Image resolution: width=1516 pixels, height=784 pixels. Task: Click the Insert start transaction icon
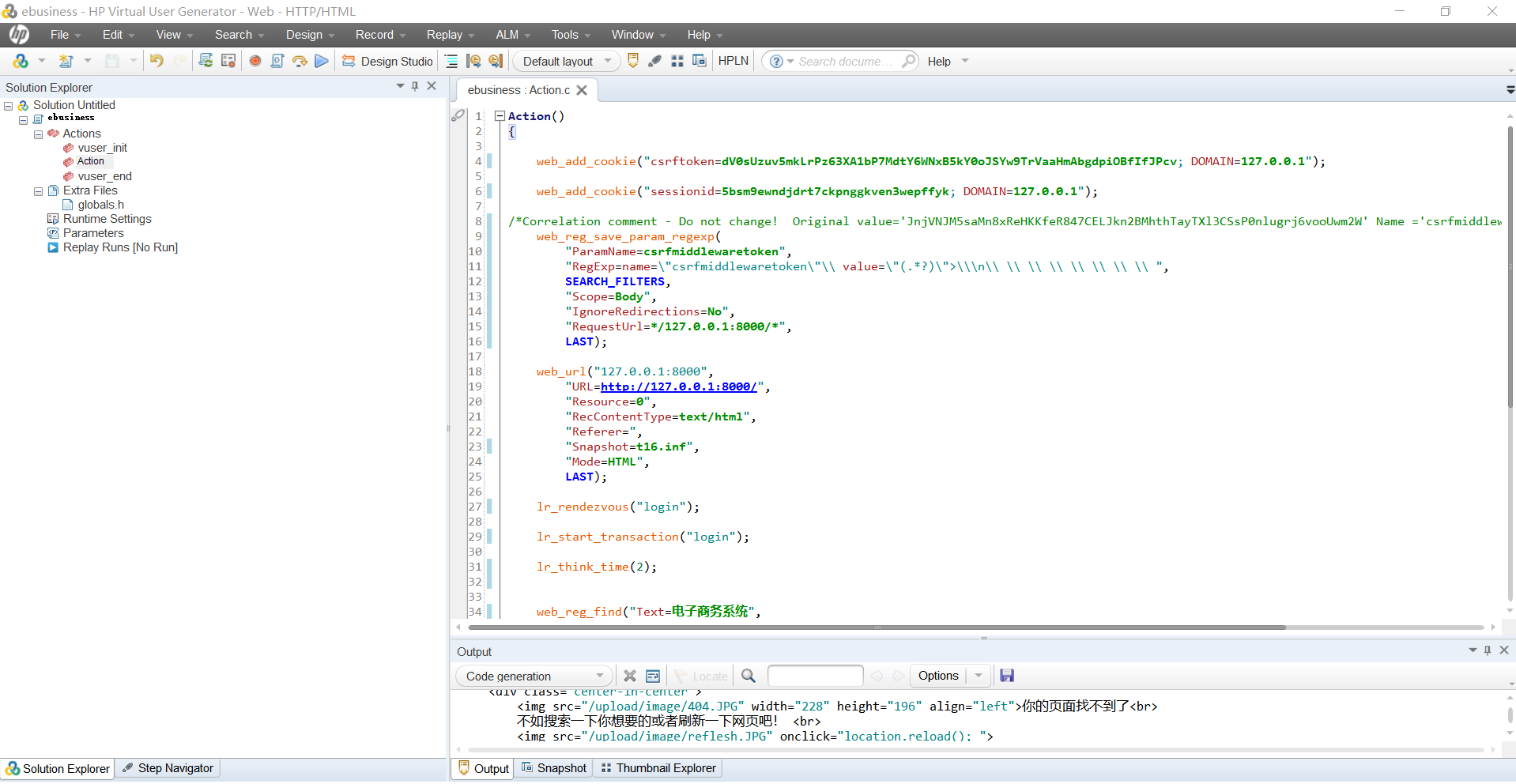click(473, 61)
